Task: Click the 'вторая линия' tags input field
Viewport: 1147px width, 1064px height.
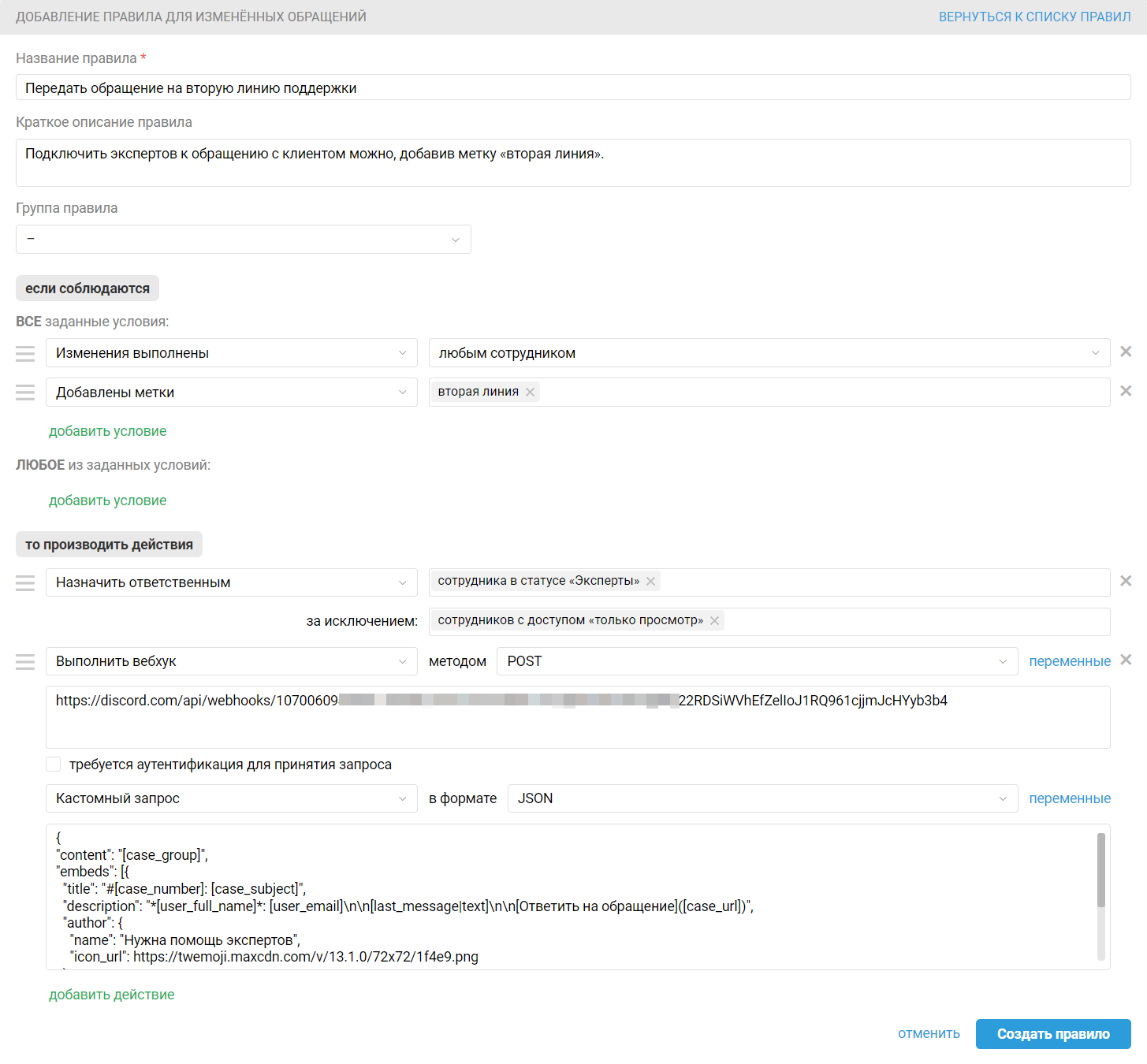Action: coord(769,392)
